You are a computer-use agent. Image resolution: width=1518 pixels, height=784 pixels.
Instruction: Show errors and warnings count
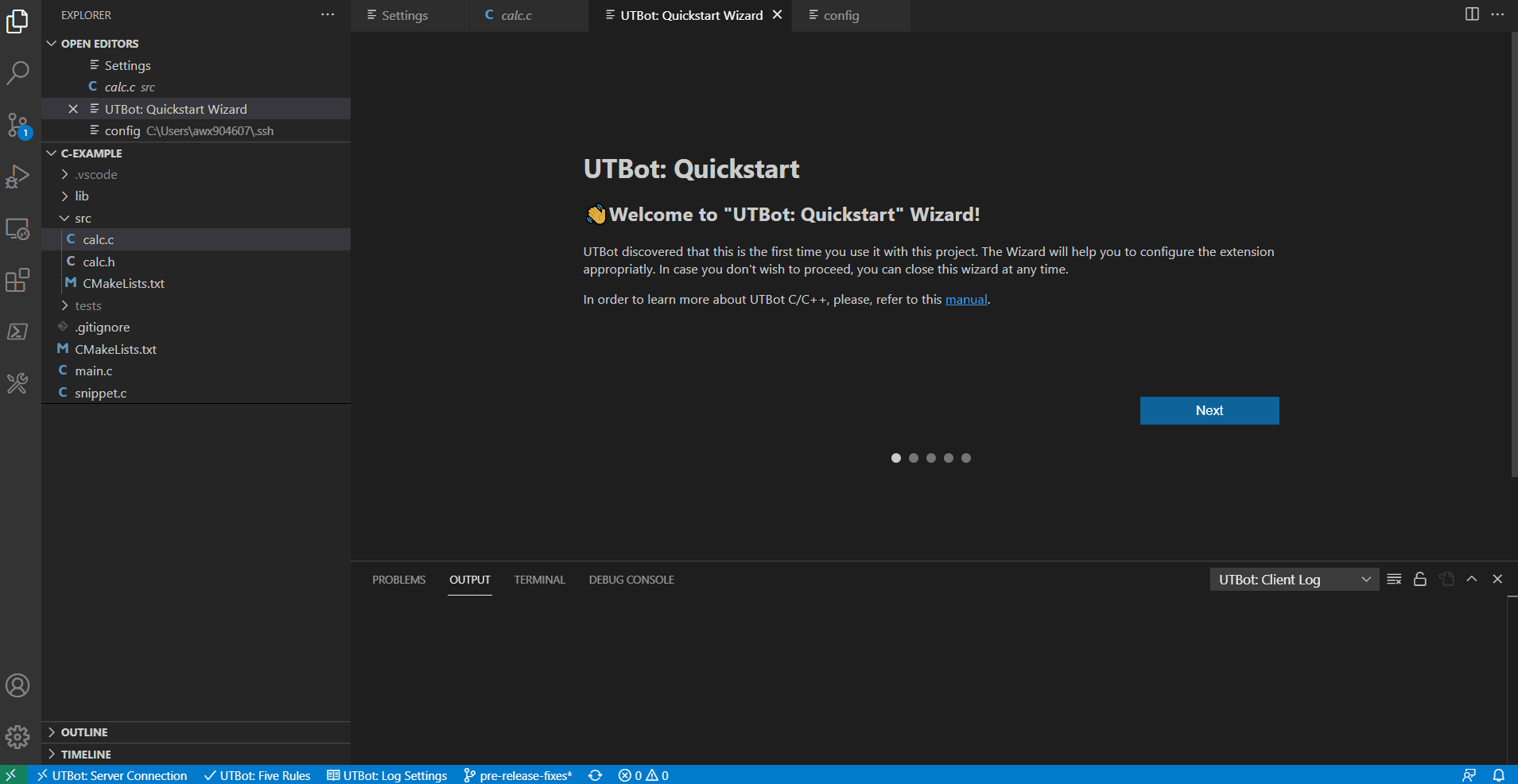(643, 775)
